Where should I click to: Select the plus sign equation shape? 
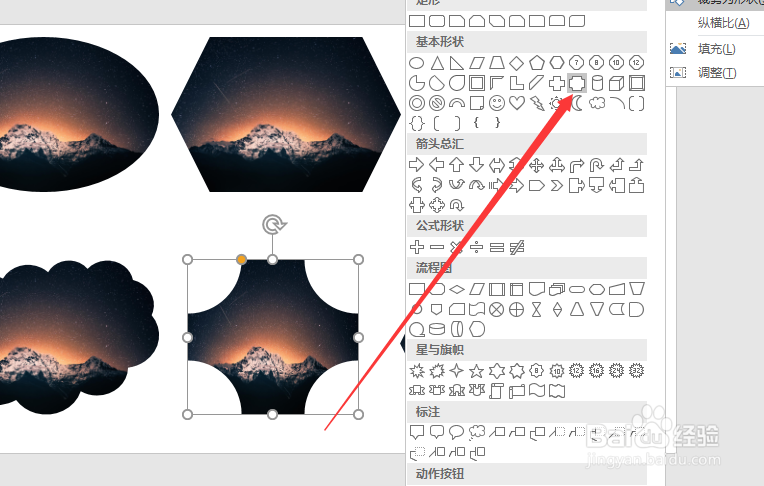[417, 247]
